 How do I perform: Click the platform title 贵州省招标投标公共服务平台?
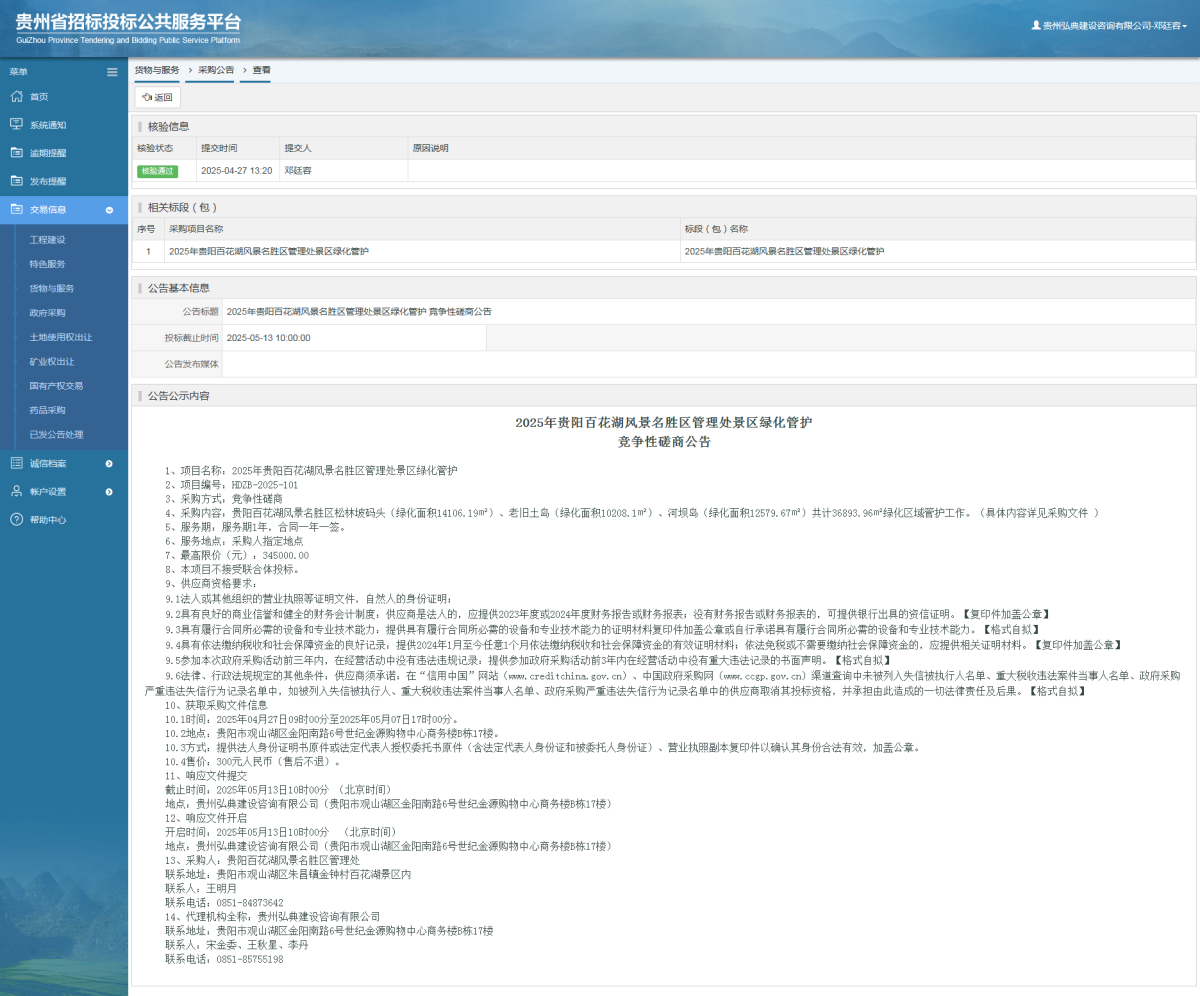pos(129,22)
